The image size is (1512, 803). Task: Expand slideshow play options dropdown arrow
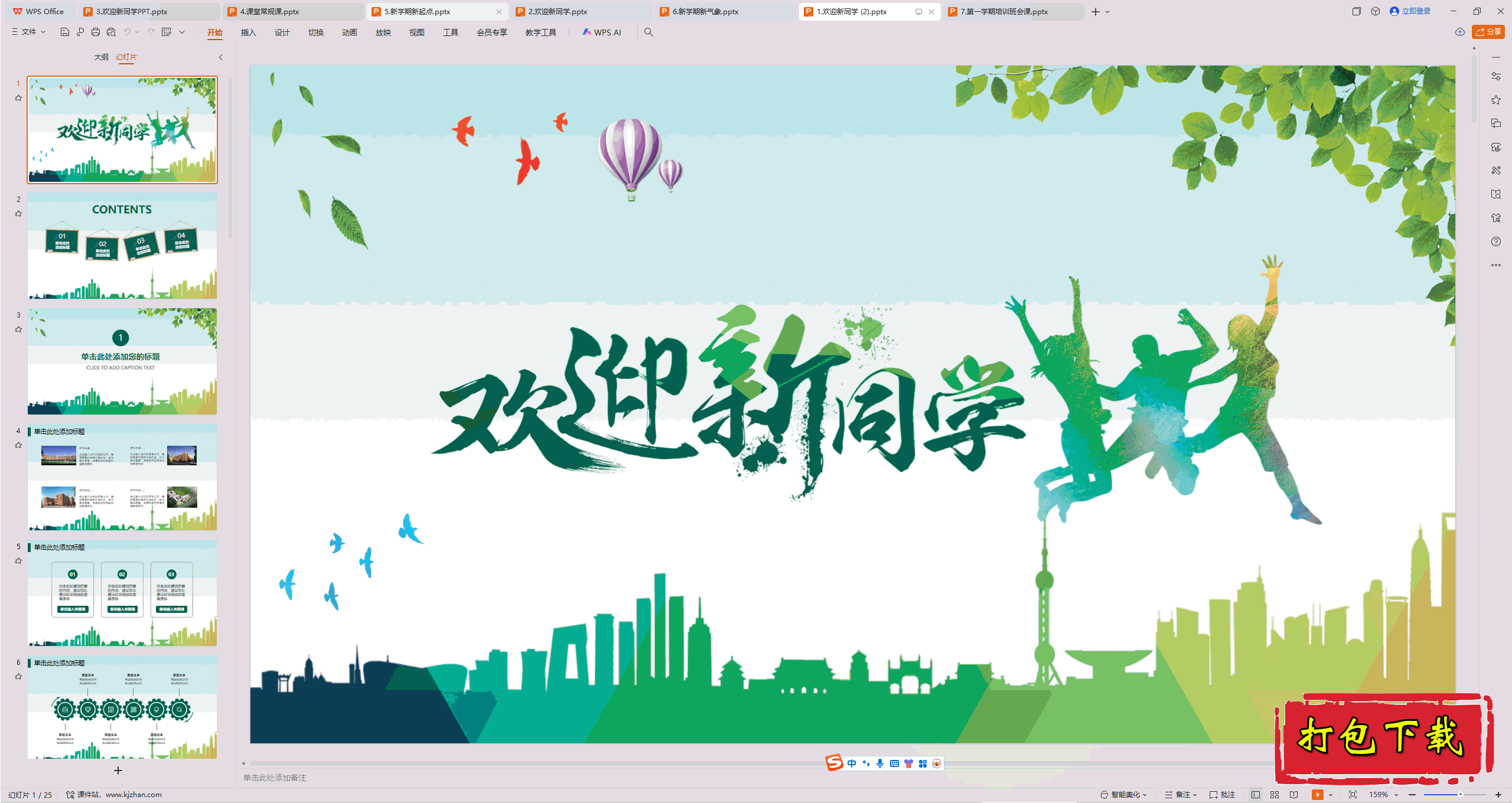1331,795
